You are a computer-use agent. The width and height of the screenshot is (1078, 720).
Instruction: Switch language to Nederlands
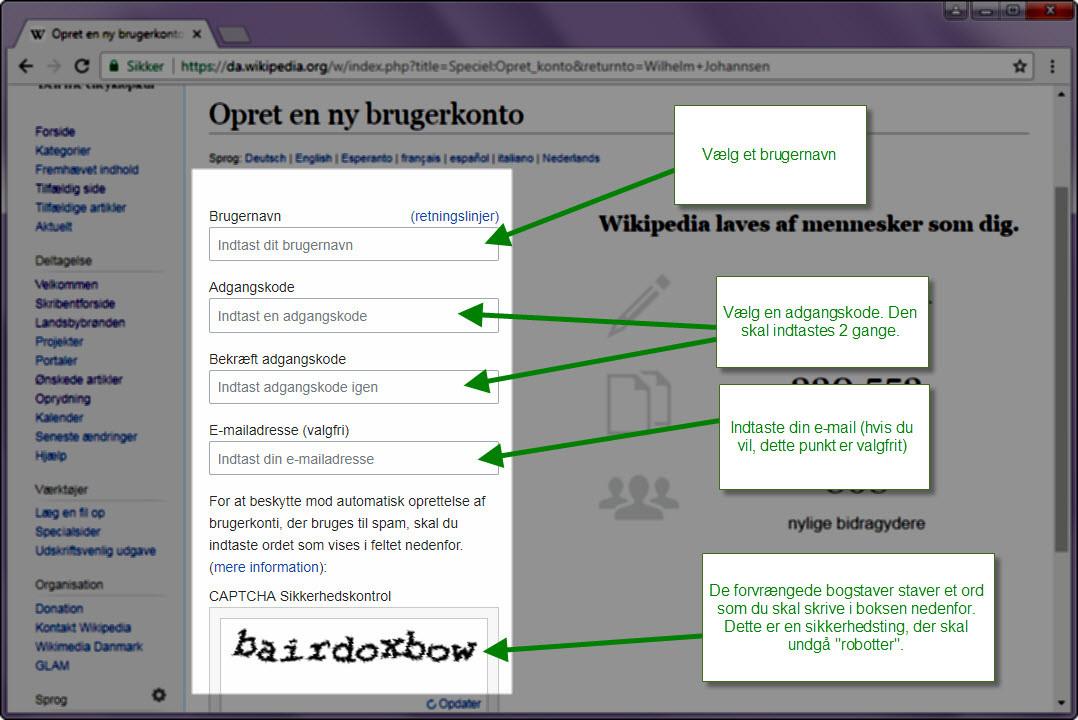click(571, 158)
